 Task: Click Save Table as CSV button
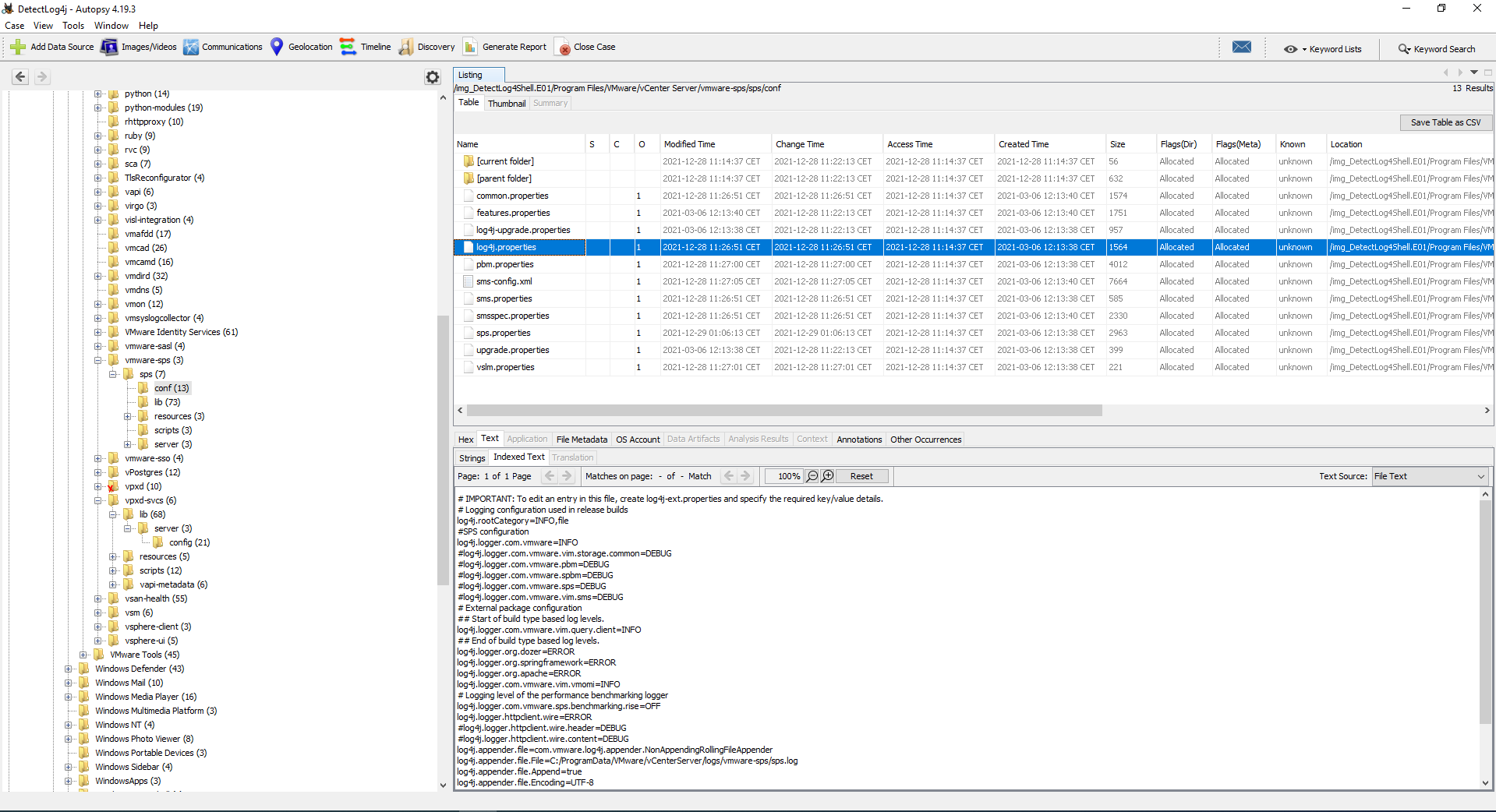(x=1445, y=122)
